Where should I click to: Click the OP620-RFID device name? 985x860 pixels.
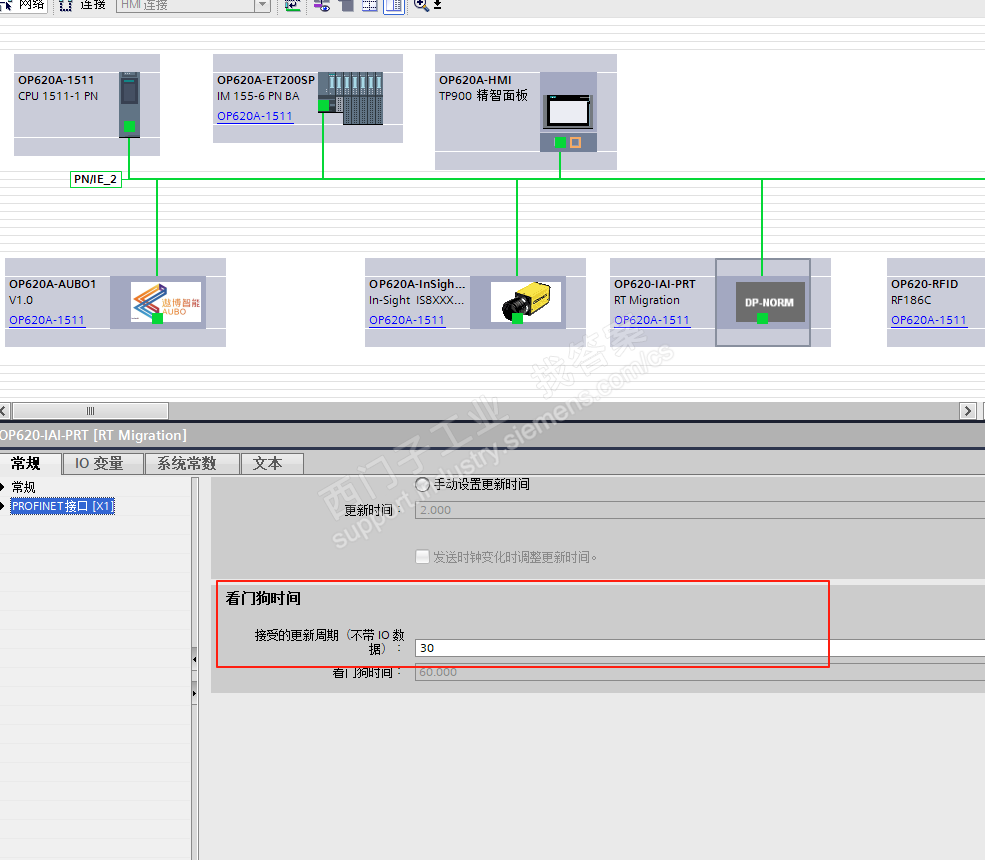tap(924, 285)
